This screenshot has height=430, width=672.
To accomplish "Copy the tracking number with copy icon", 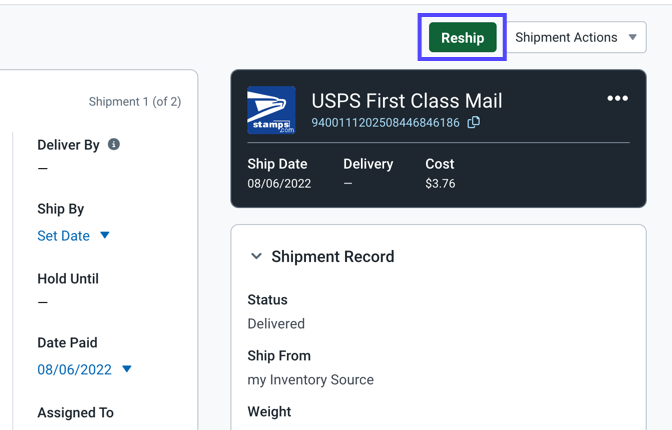I will pyautogui.click(x=474, y=122).
